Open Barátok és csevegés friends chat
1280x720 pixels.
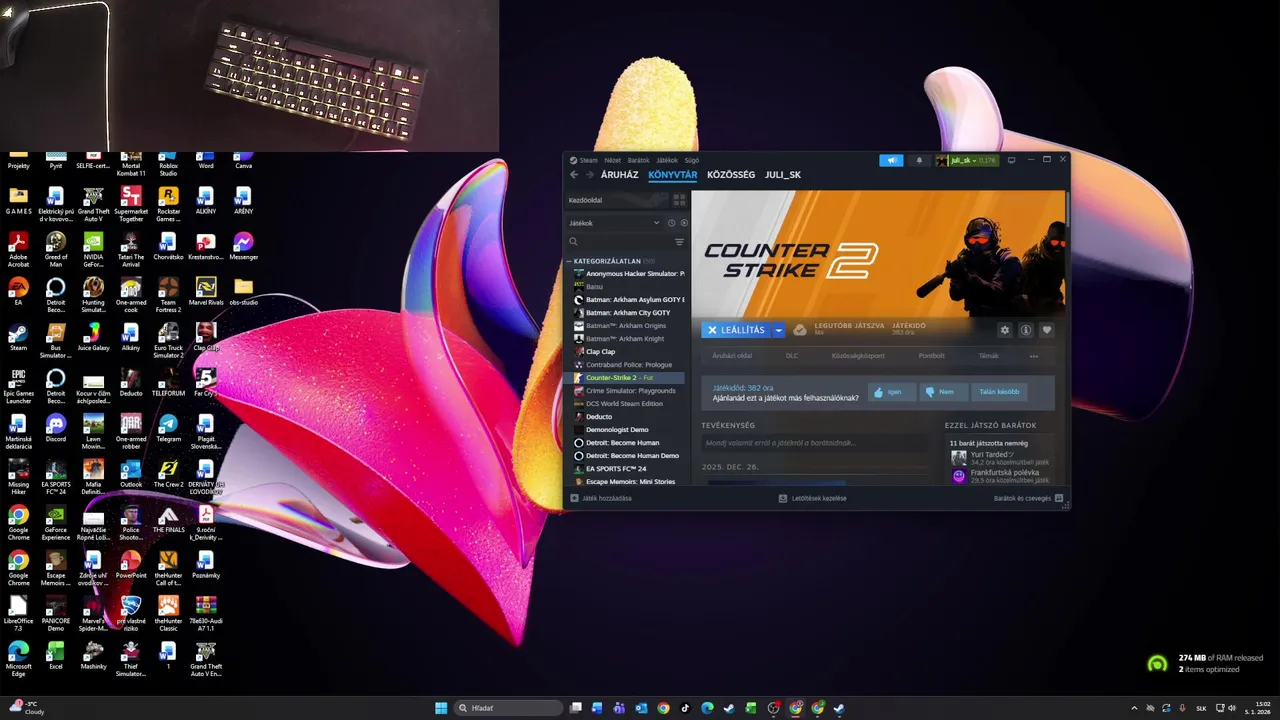[1028, 498]
